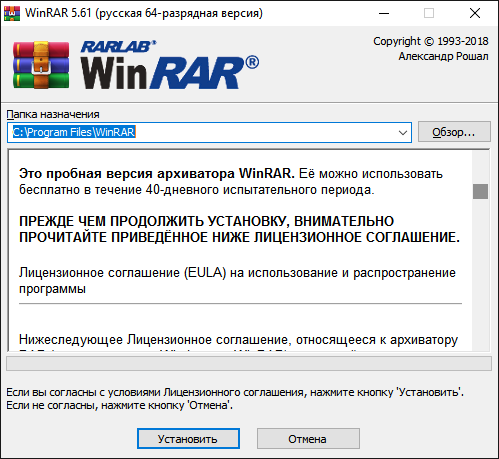Click the empty installation progress bar
499x459 pixels.
[249, 363]
